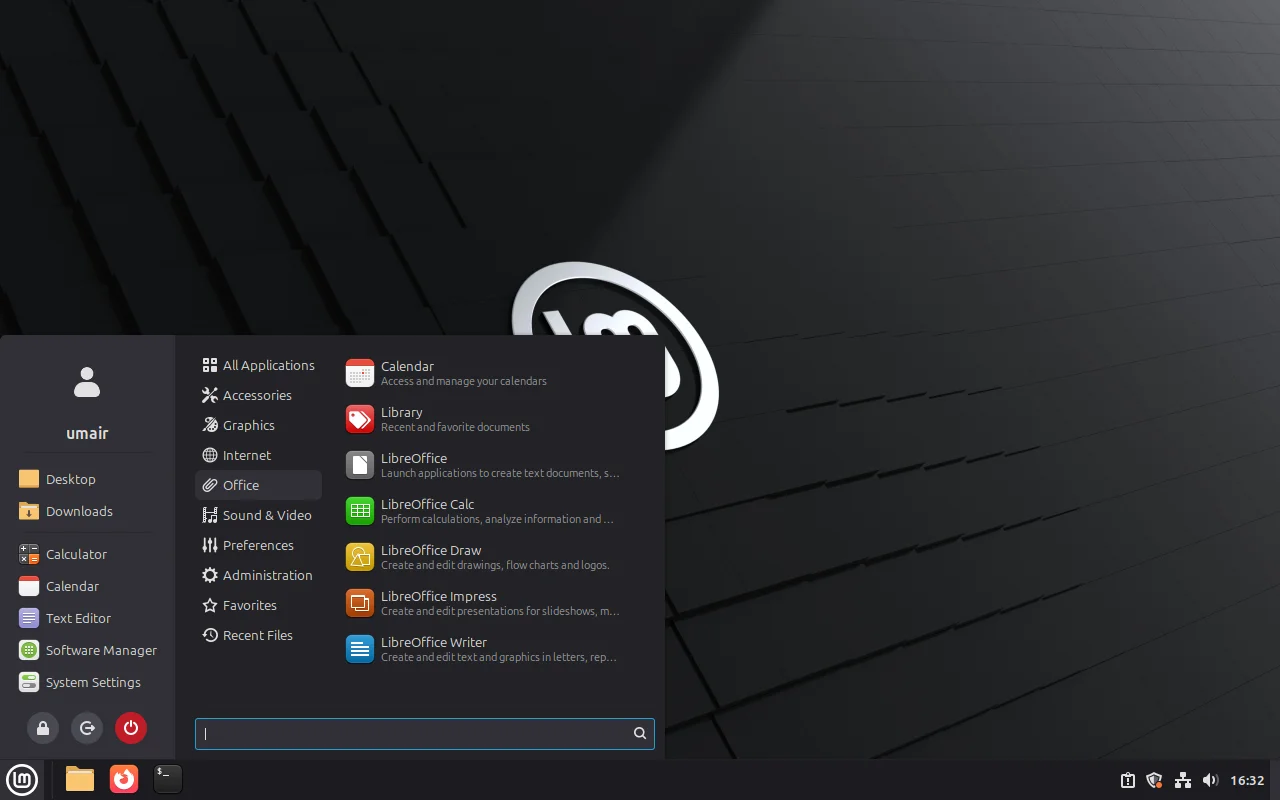This screenshot has width=1280, height=800.
Task: Click 'Create and edit drawings, flow charts and logos.'
Action: point(495,565)
